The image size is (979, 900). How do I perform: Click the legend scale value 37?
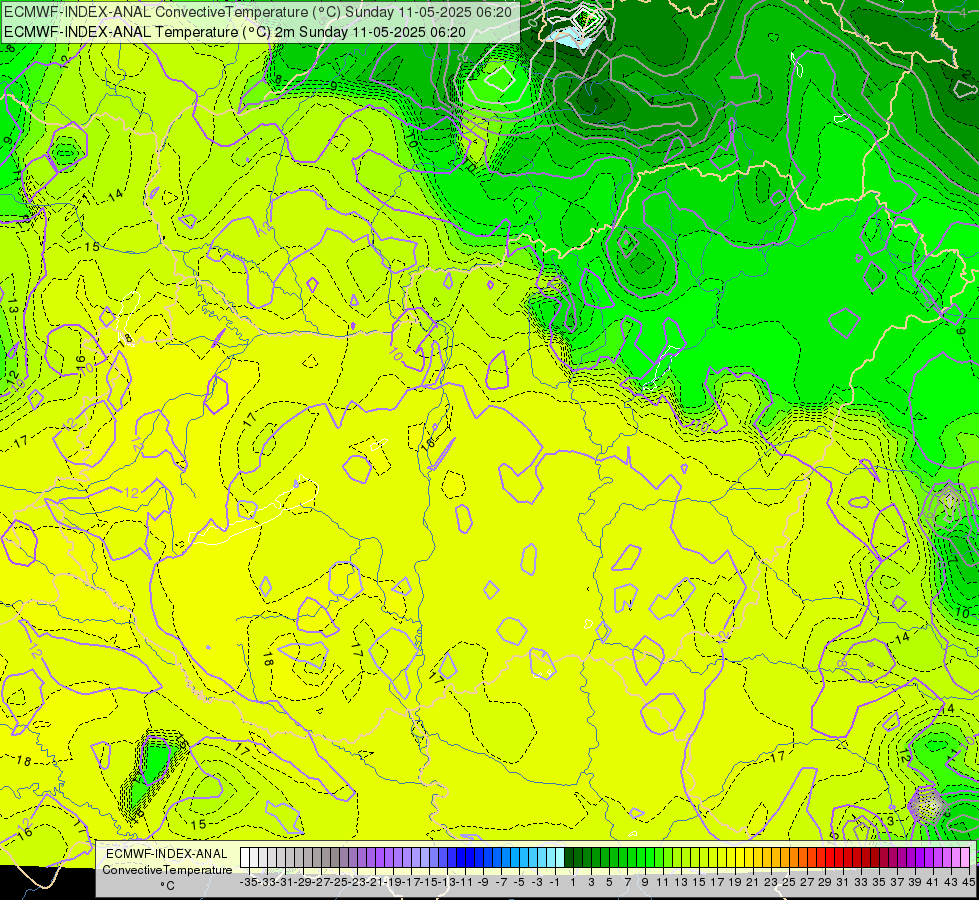click(897, 882)
